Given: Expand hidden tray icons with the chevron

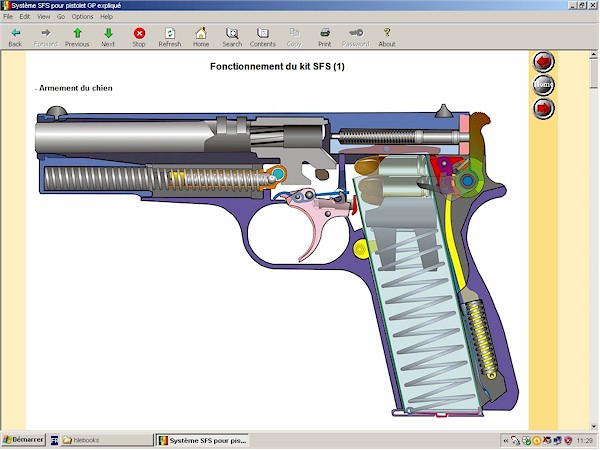Looking at the screenshot, I should tap(506, 441).
